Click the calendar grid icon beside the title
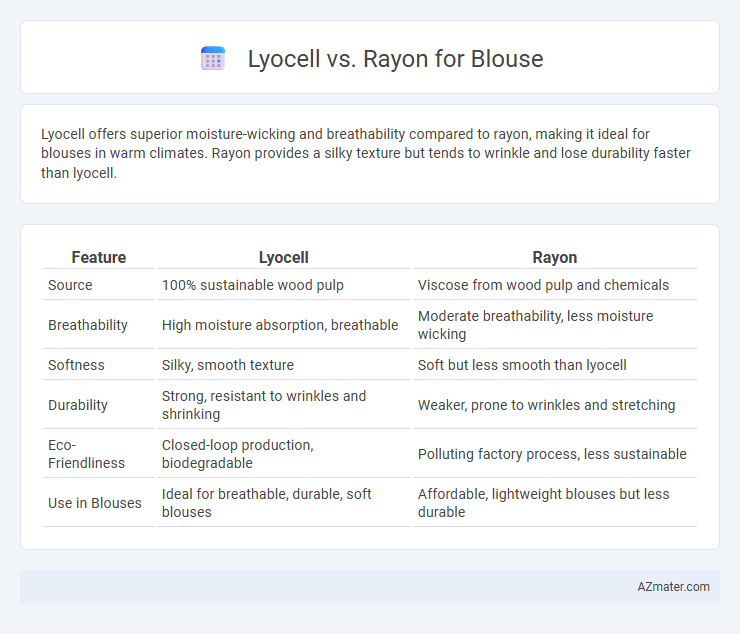Viewport: 740px width, 634px height. click(x=213, y=59)
